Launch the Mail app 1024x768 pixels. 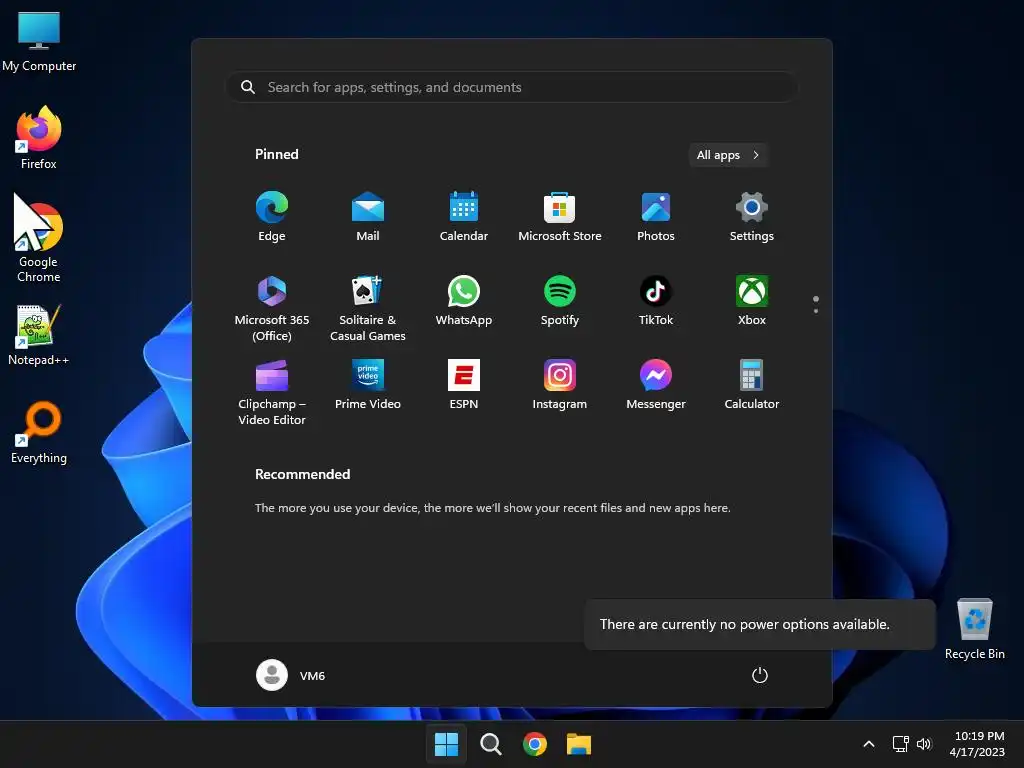[x=368, y=217]
